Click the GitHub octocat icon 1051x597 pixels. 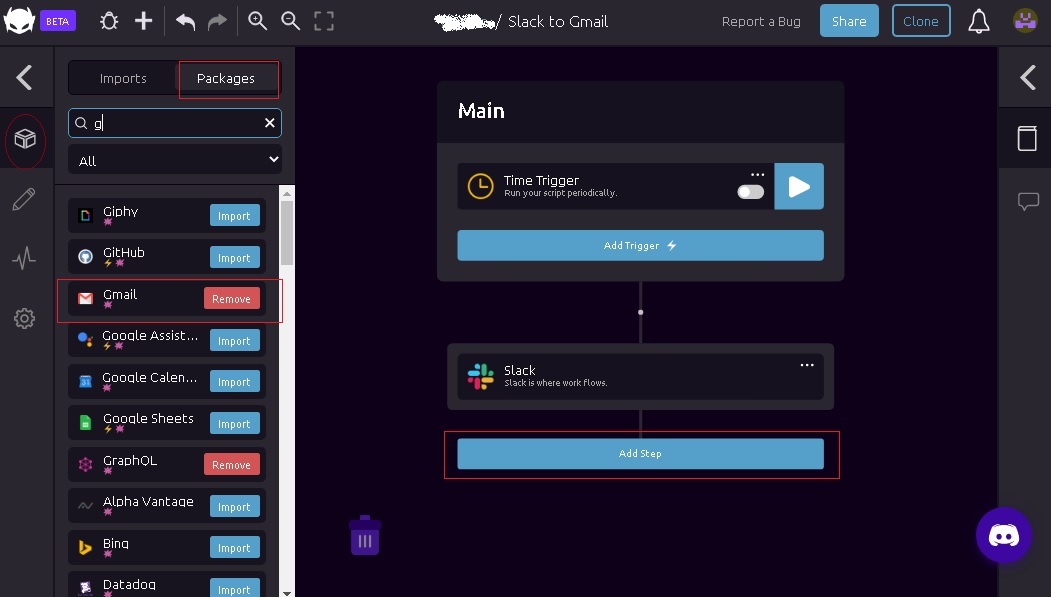(85, 257)
